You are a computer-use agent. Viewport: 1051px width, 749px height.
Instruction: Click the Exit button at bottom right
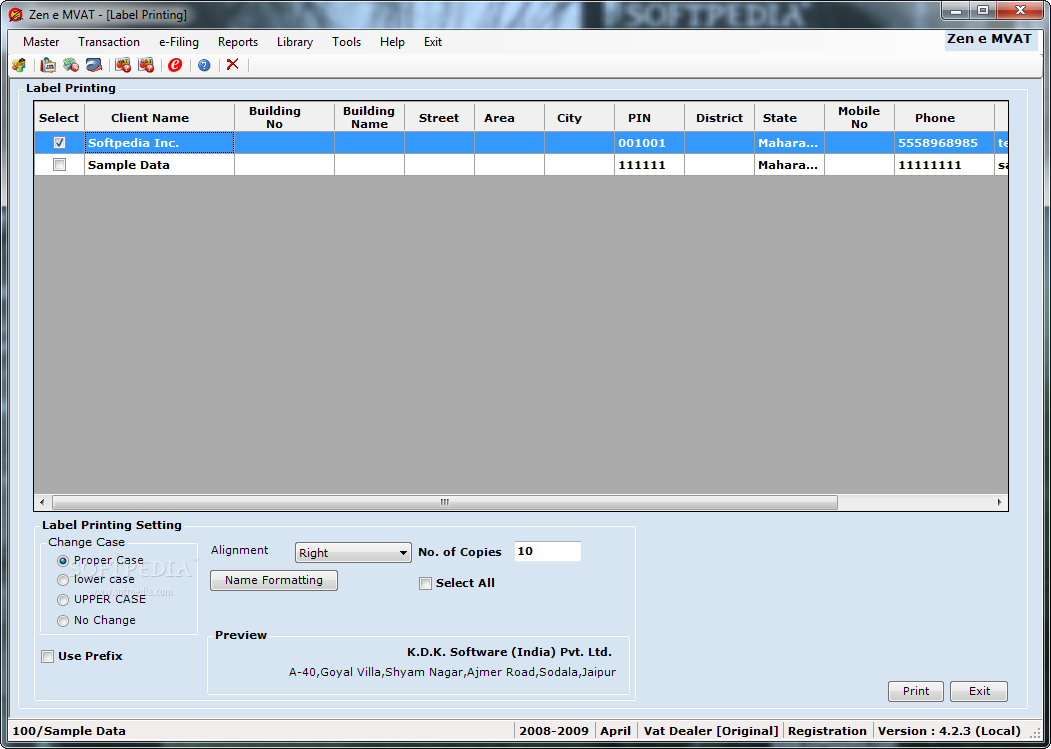pyautogui.click(x=979, y=691)
